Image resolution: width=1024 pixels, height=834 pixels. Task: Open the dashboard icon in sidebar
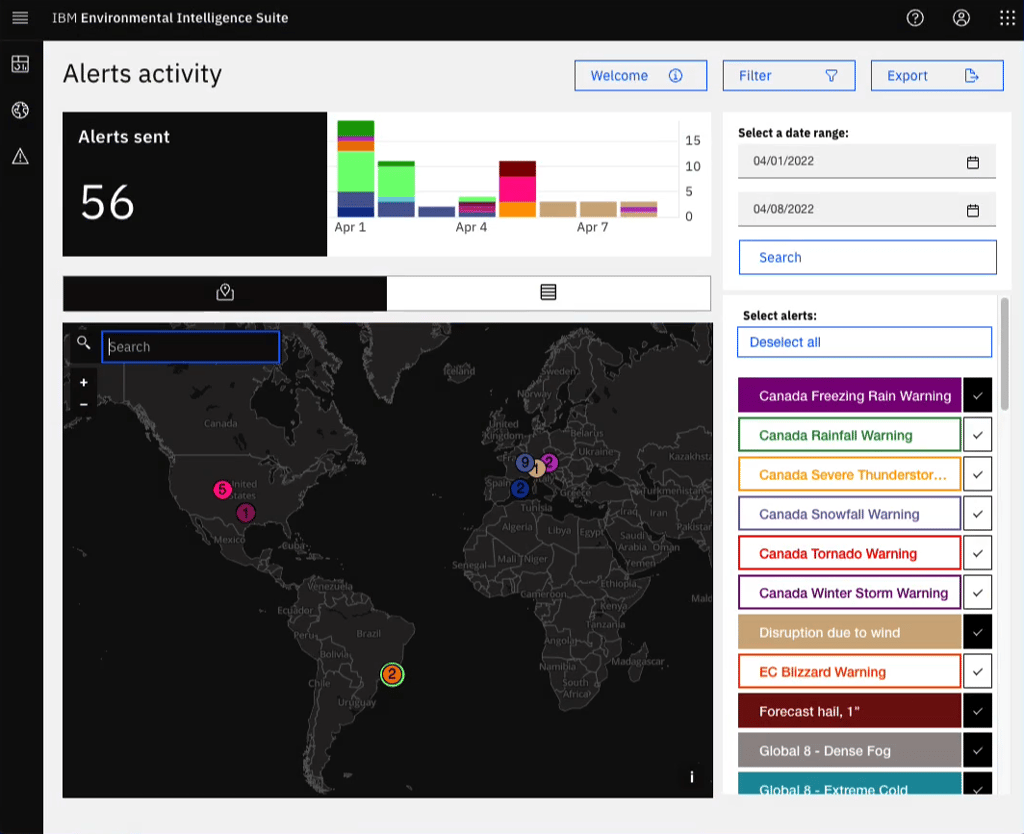(20, 64)
